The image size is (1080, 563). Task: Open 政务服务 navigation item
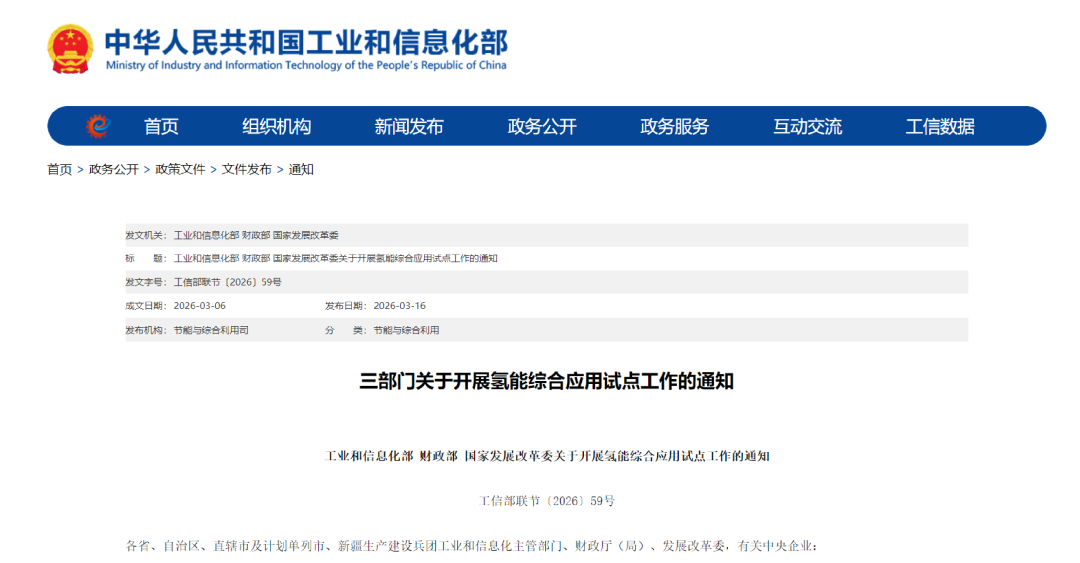[674, 127]
